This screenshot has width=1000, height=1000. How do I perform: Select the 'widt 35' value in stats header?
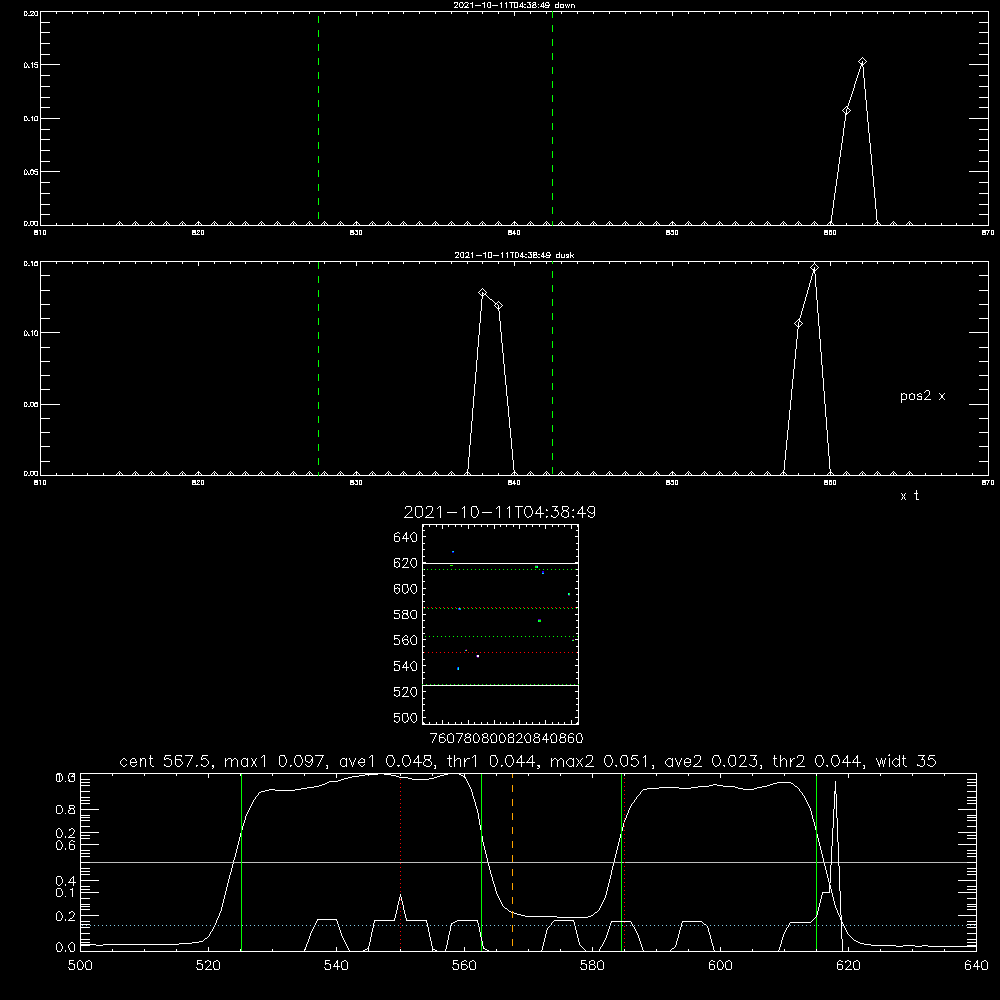(x=906, y=761)
